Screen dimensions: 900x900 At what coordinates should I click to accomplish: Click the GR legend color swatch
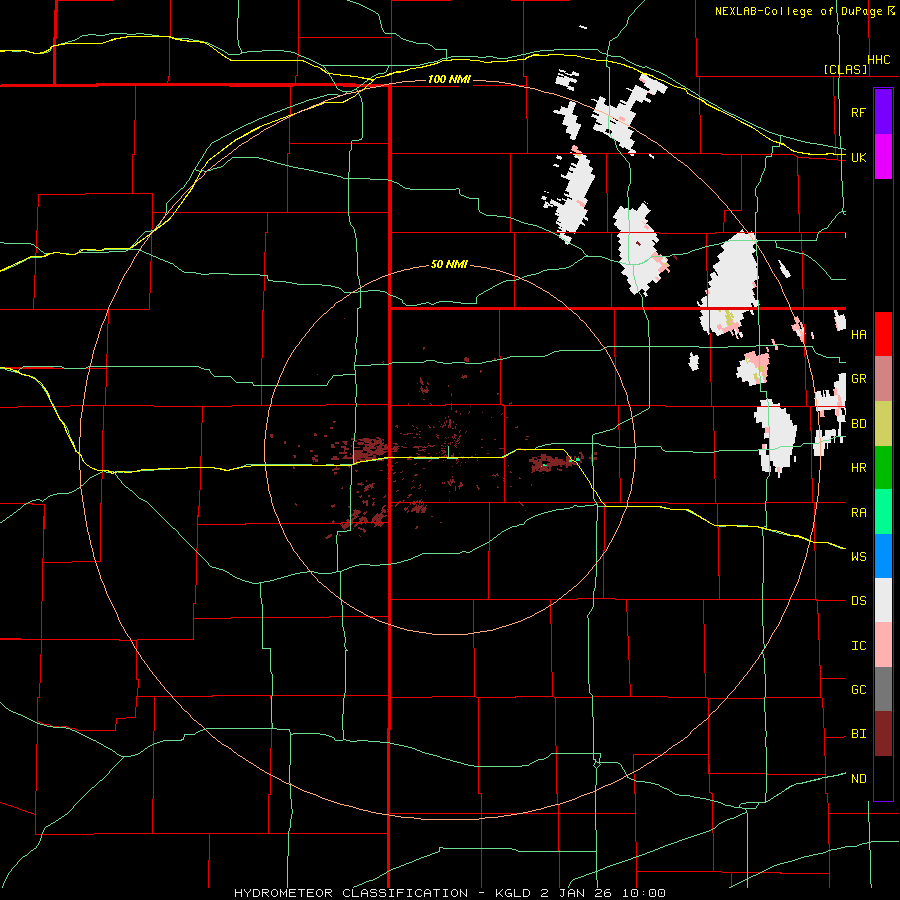883,378
